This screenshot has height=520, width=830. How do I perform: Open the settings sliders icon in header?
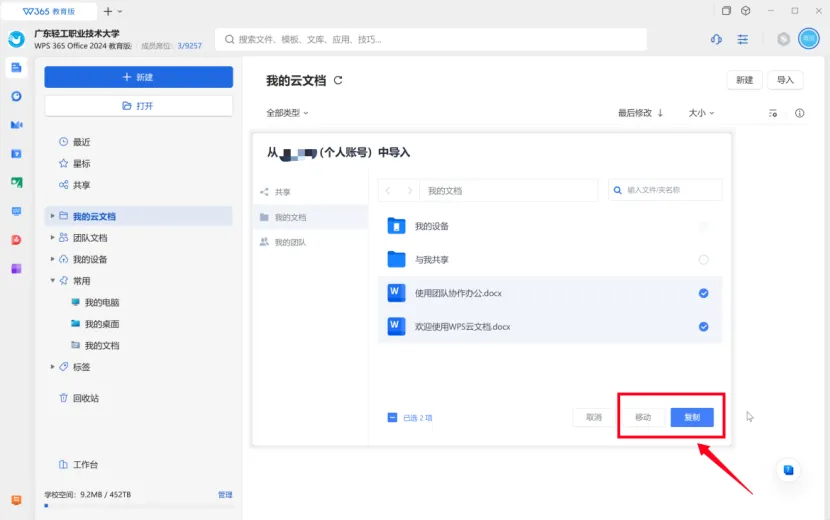pos(743,39)
